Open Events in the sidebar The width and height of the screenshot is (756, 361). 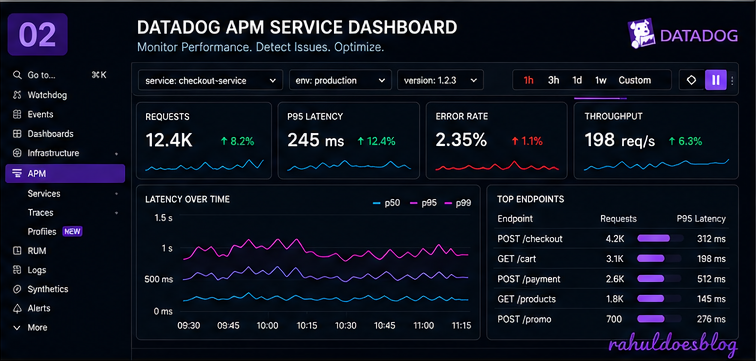pyautogui.click(x=40, y=114)
